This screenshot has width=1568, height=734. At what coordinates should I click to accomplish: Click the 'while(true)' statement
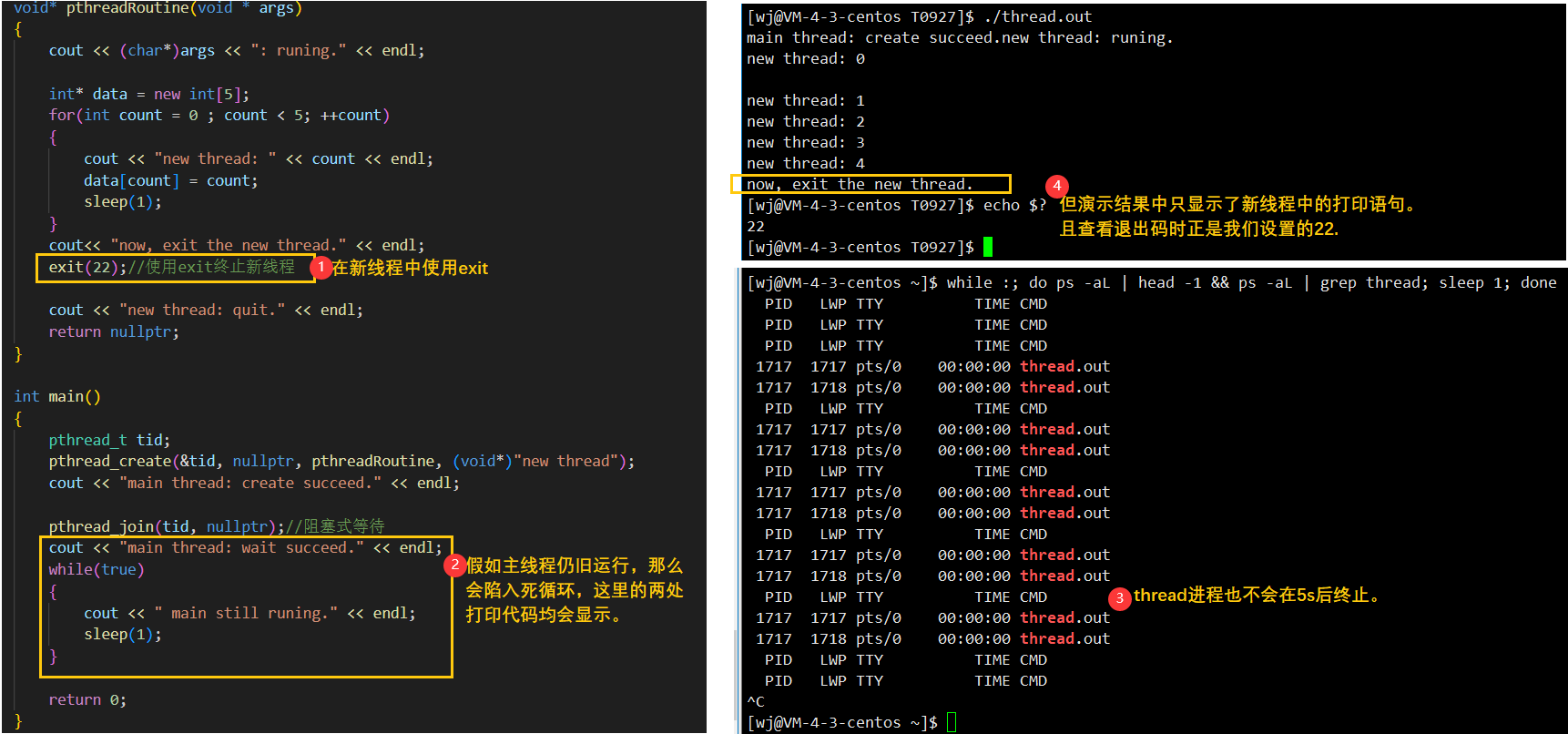pyautogui.click(x=97, y=569)
